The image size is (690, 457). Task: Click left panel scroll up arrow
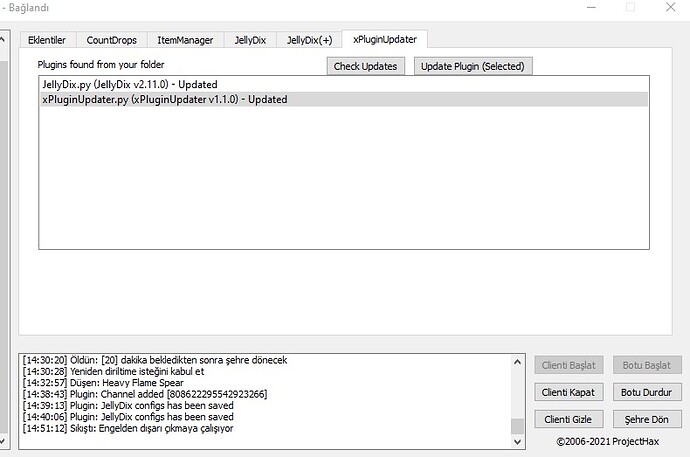pyautogui.click(x=3, y=39)
